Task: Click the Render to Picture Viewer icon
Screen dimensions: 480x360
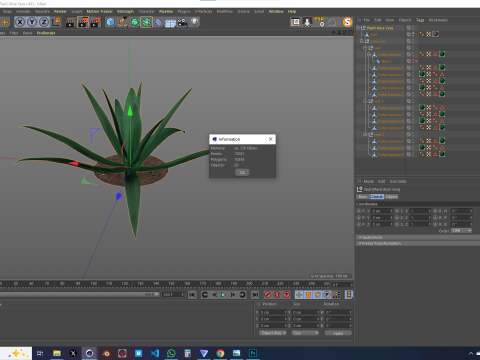Action: tap(83, 22)
